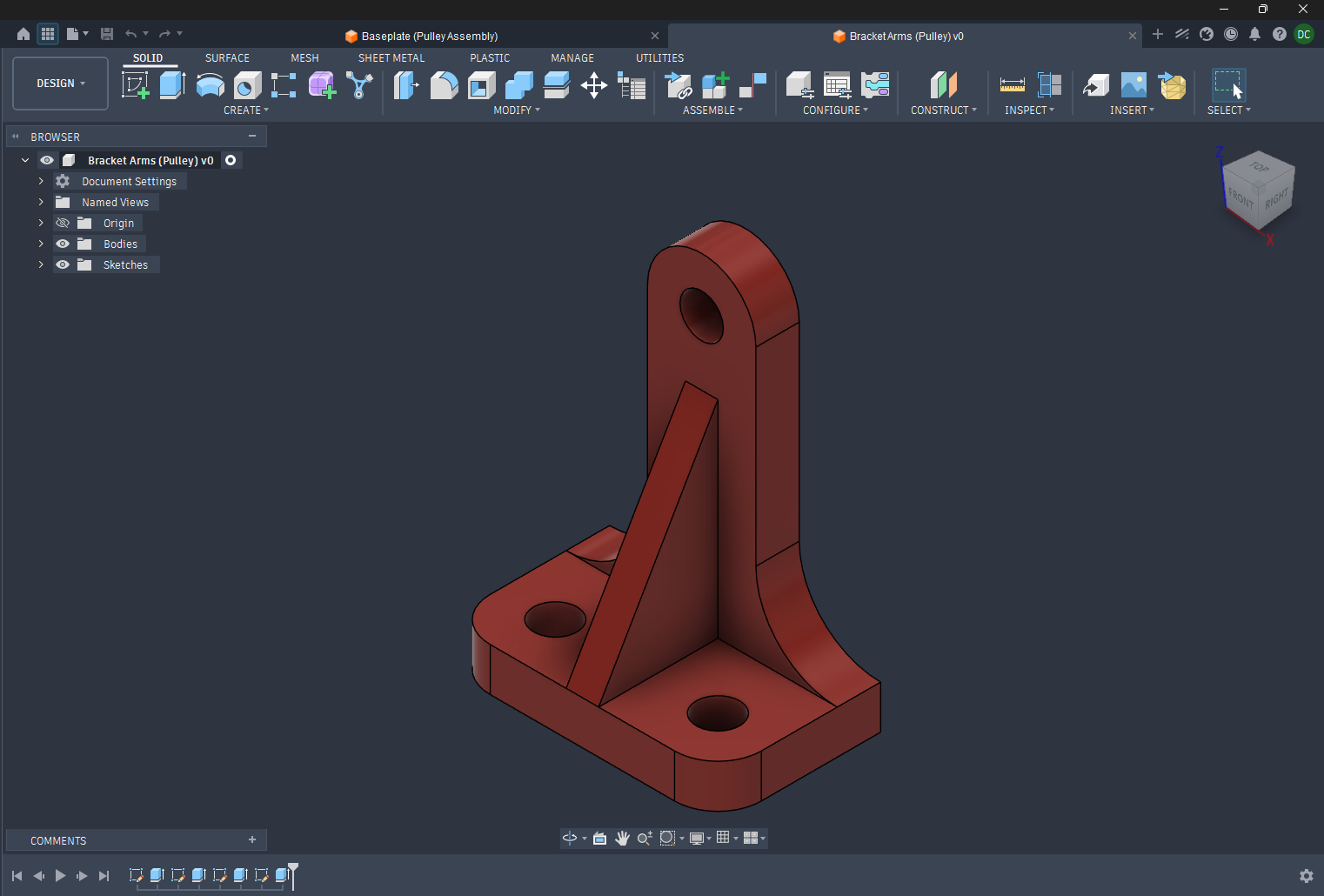Viewport: 1324px width, 896px height.
Task: Click the ViewCube TOP face
Action: tap(1259, 166)
